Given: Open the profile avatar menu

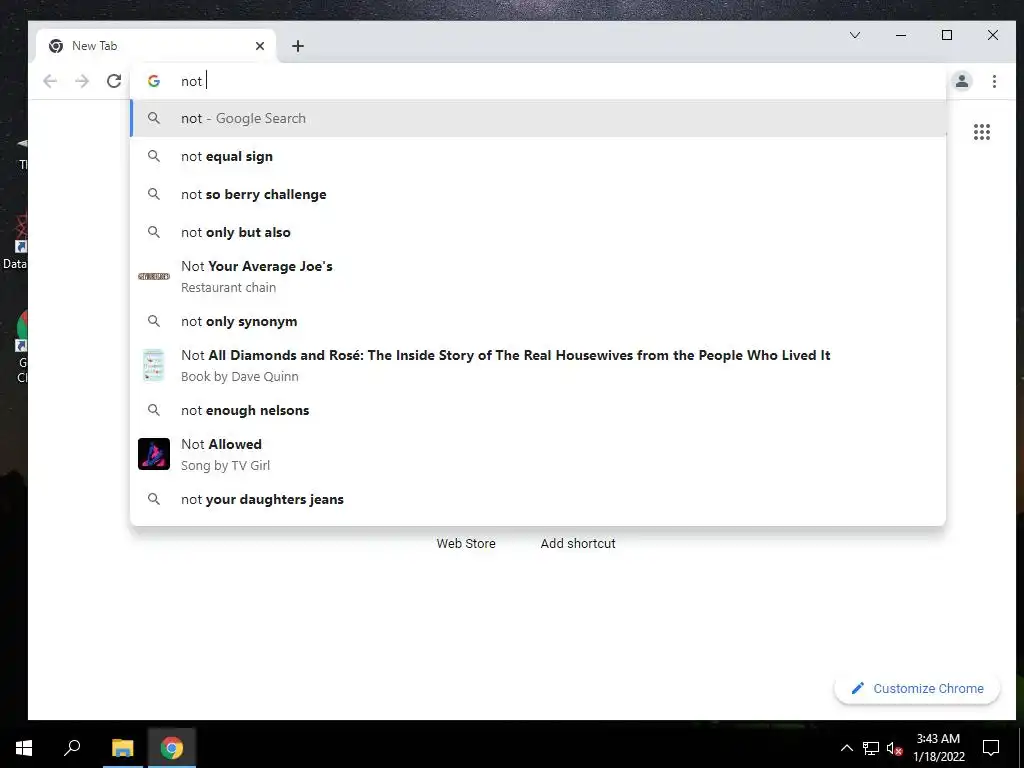Looking at the screenshot, I should (x=962, y=81).
